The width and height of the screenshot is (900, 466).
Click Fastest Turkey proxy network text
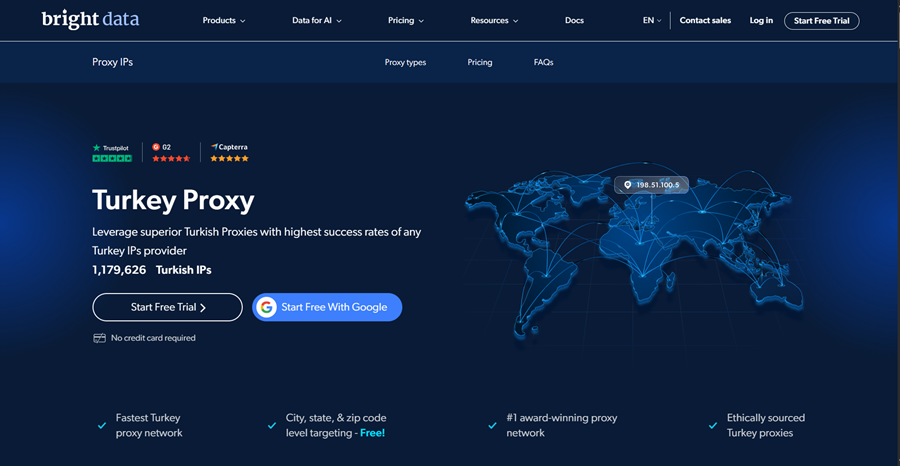point(149,425)
